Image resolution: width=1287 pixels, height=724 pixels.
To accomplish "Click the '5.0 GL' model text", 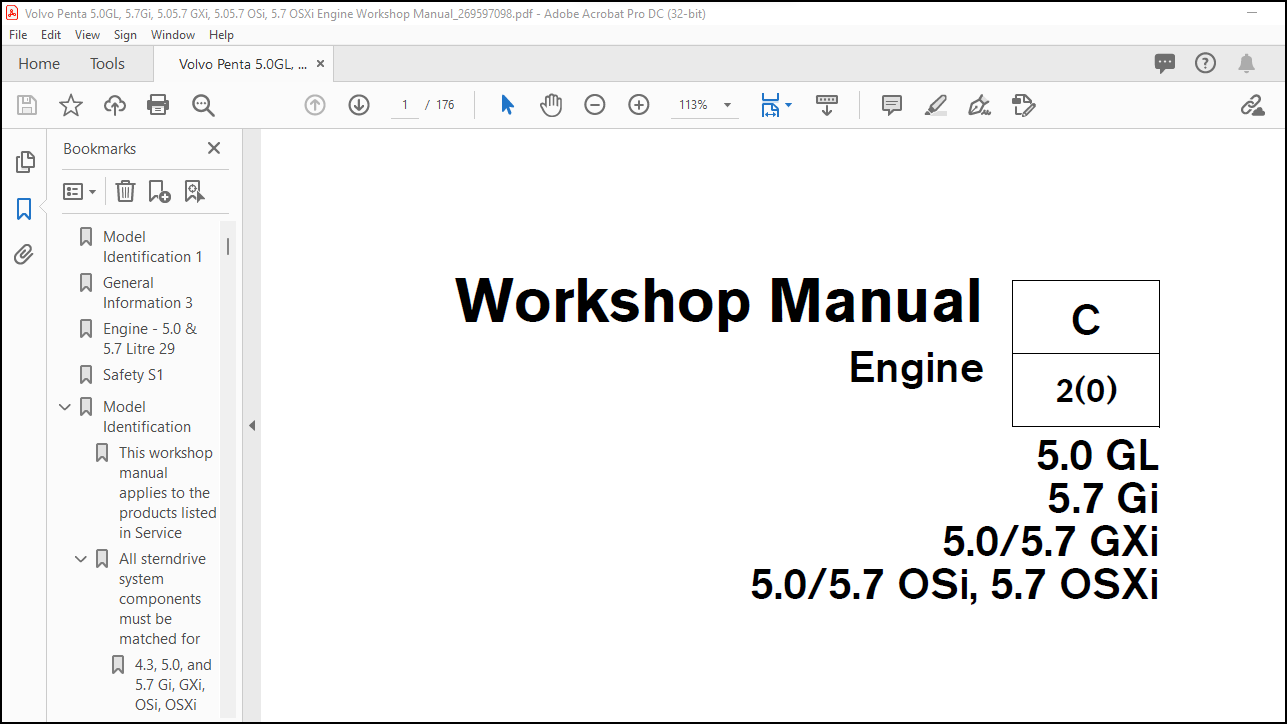I will [x=1098, y=456].
